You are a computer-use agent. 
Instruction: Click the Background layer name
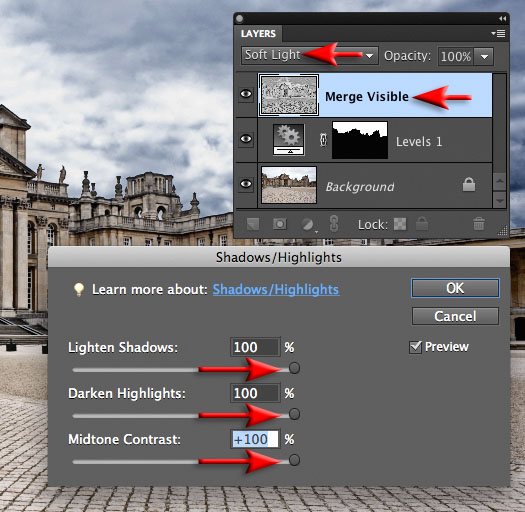click(360, 187)
